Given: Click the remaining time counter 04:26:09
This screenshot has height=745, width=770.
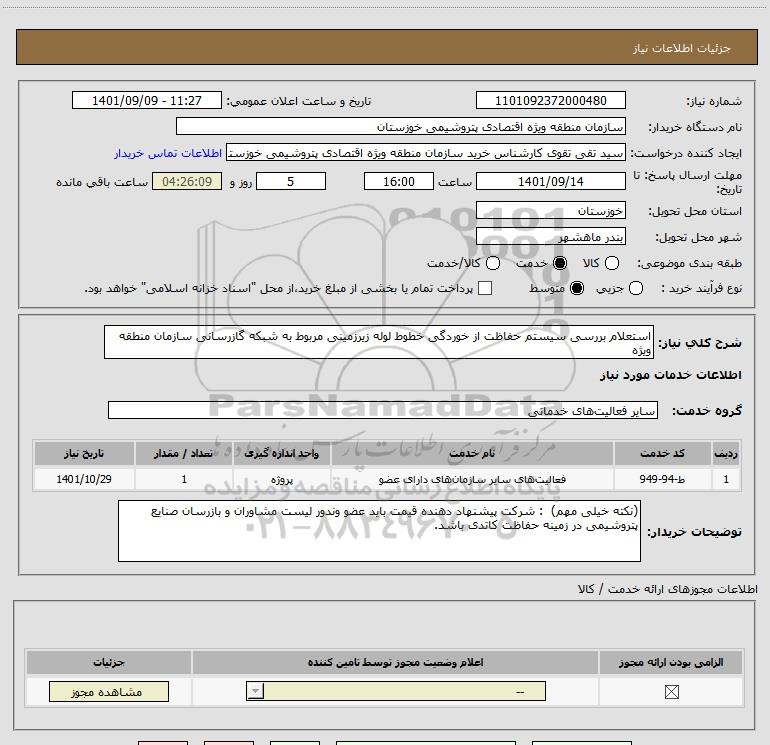Looking at the screenshot, I should point(187,181).
